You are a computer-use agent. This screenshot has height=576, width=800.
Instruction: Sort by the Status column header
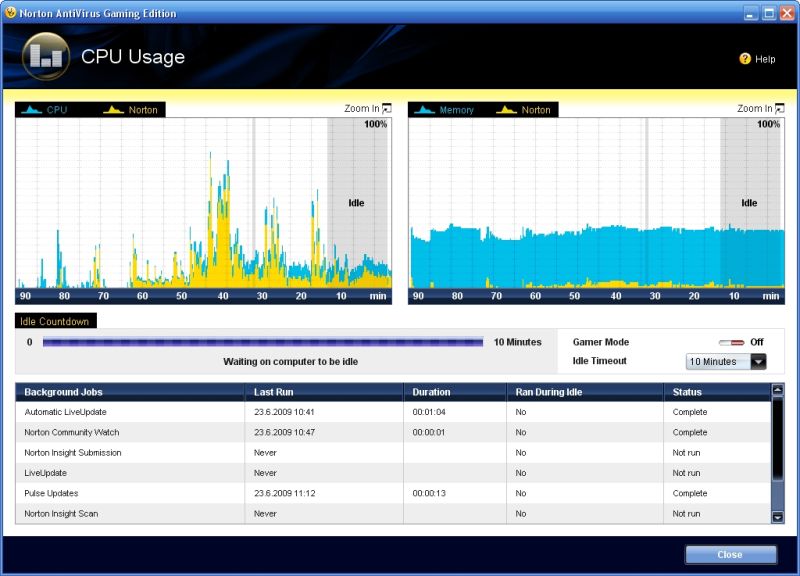(x=717, y=392)
